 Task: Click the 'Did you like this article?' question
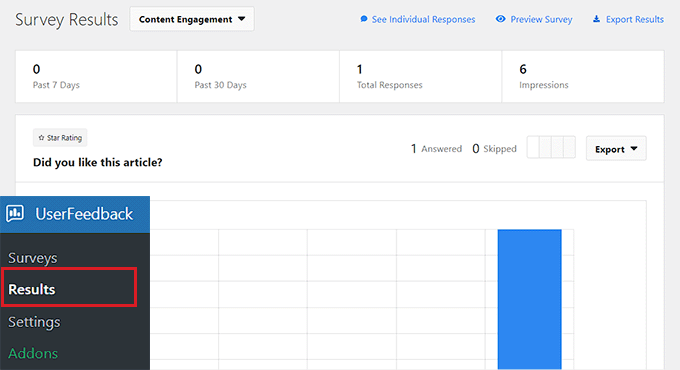[98, 162]
